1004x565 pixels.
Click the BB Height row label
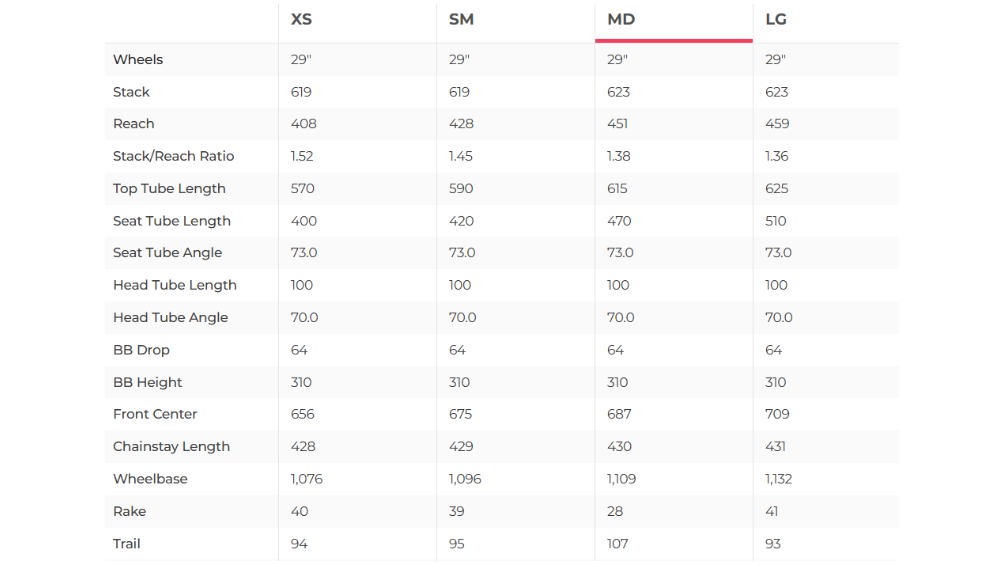(148, 382)
